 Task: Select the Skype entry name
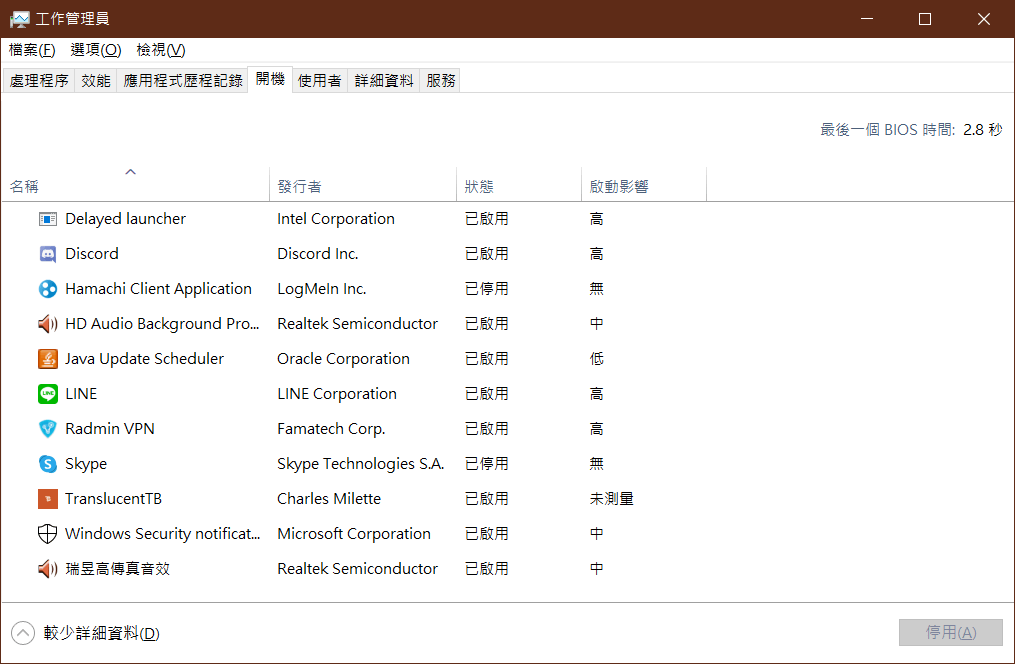pos(86,464)
